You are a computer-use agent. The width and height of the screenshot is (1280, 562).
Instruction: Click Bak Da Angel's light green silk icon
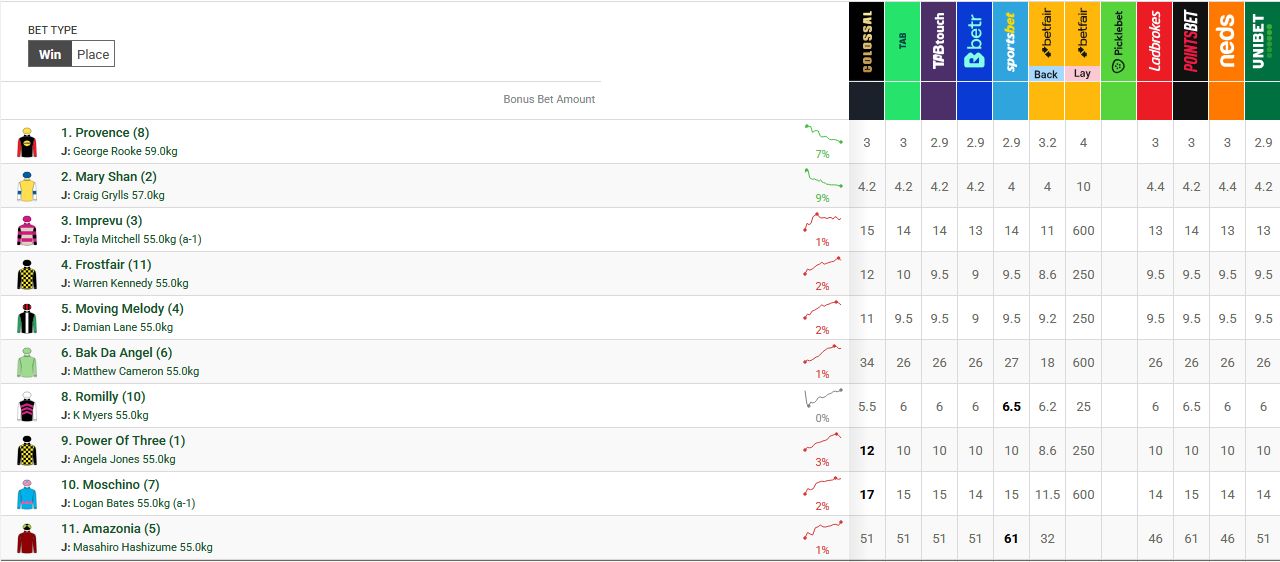[27, 362]
